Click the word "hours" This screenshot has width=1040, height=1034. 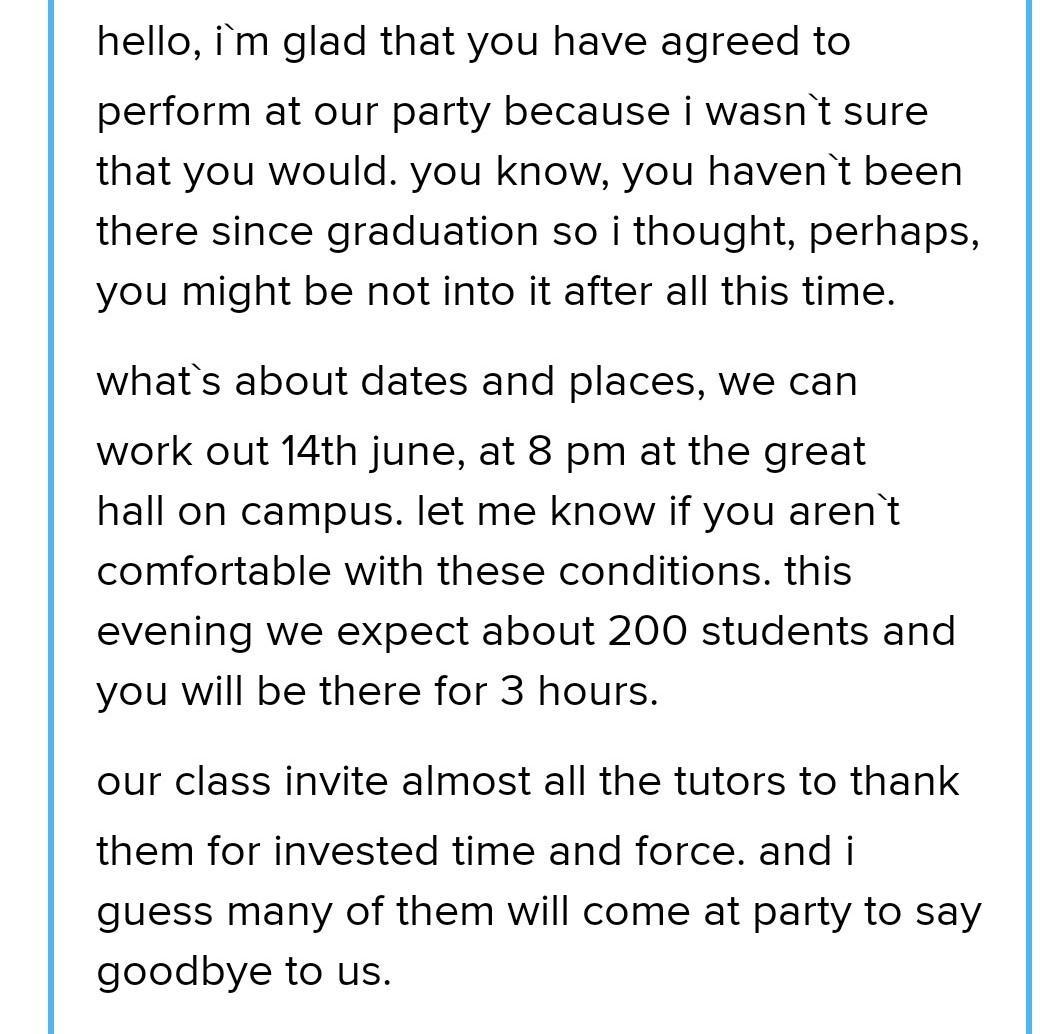[x=598, y=692]
